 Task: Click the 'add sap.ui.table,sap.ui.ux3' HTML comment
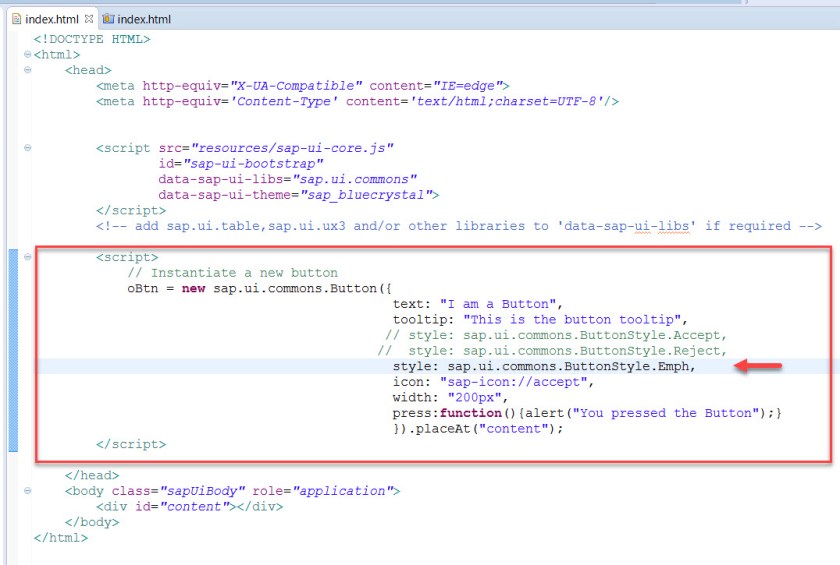pyautogui.click(x=459, y=226)
